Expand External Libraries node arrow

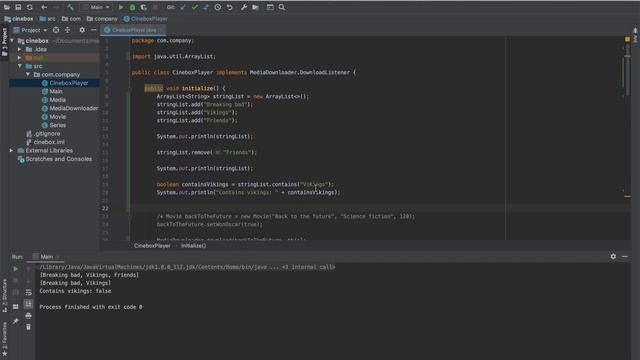(11, 151)
